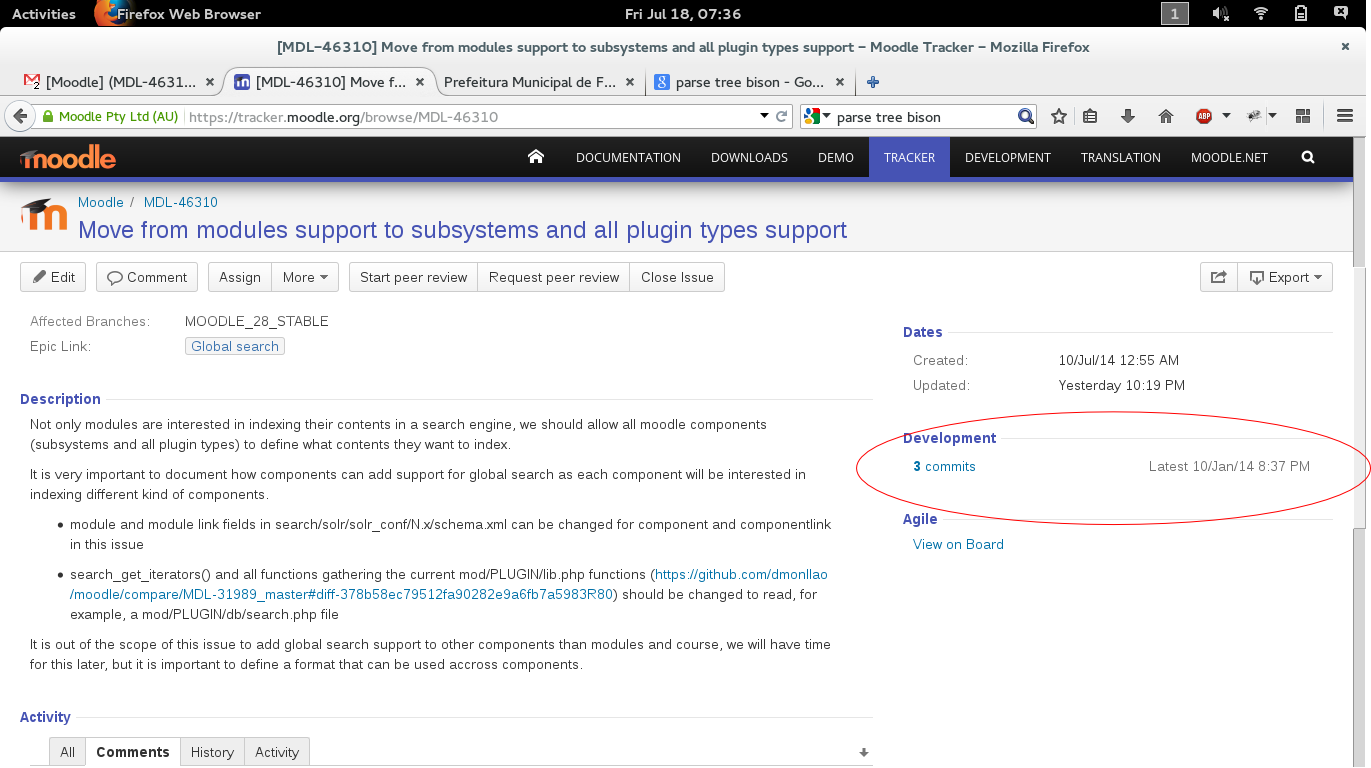The width and height of the screenshot is (1371, 768).
Task: Click the tab groups grid icon
Action: click(x=1303, y=116)
